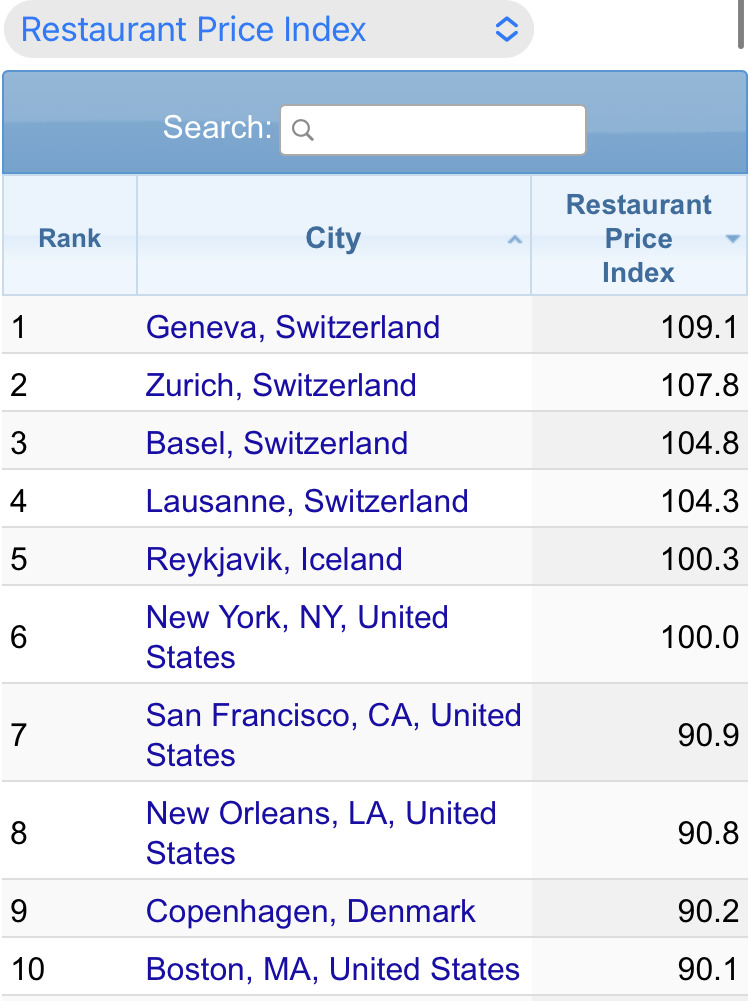Open the Geneva, Switzerland link
Screen dimensions: 750x1001
[x=293, y=327]
